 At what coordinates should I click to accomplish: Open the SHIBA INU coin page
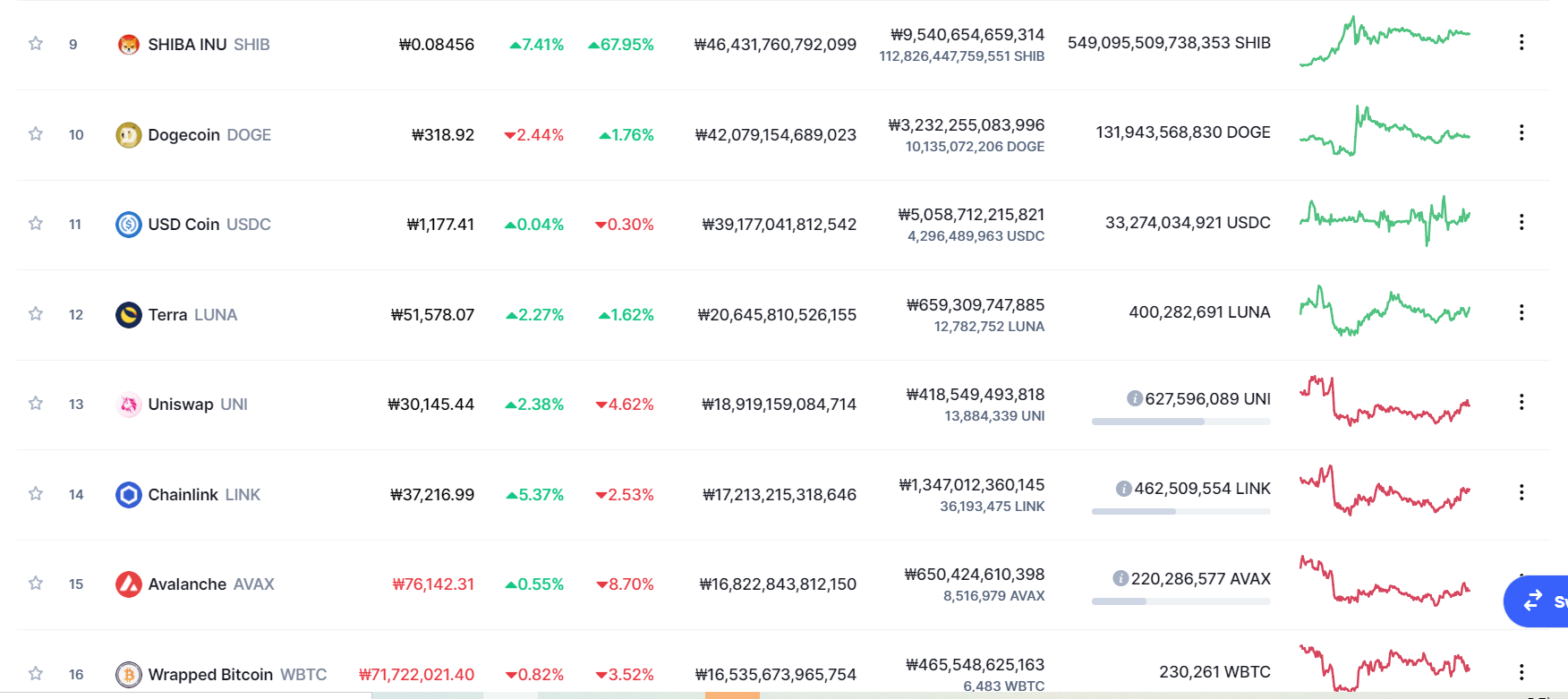[209, 45]
